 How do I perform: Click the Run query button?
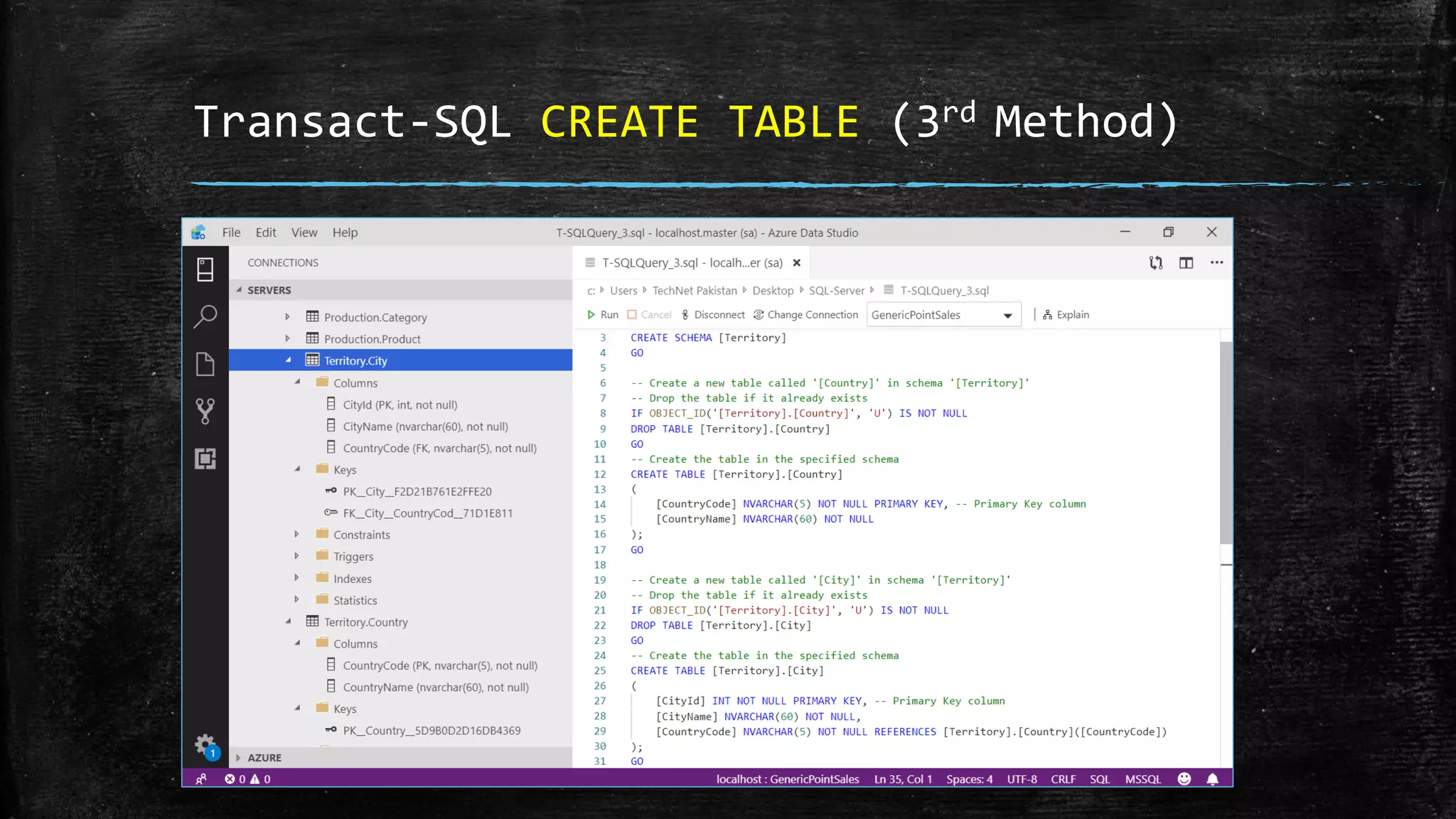603,315
